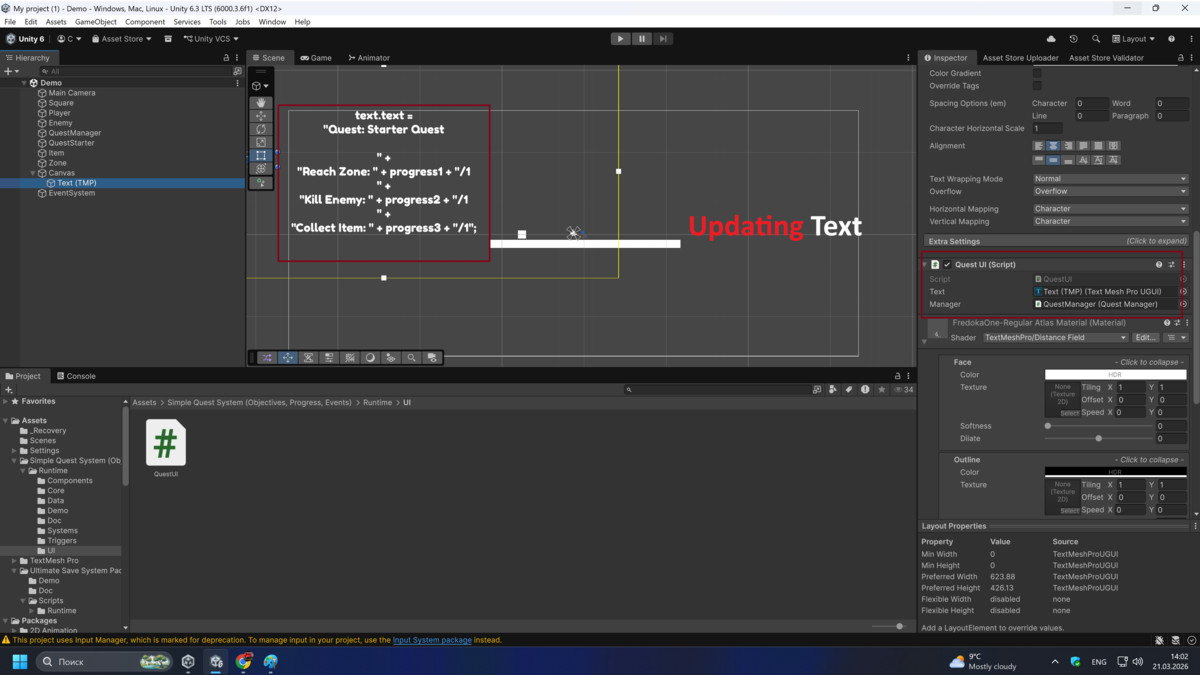Set left text alignment
This screenshot has width=1200, height=675.
pos(1039,146)
